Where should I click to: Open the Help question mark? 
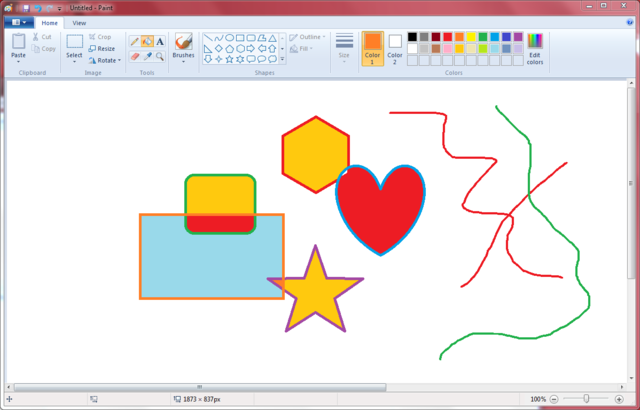[629, 22]
